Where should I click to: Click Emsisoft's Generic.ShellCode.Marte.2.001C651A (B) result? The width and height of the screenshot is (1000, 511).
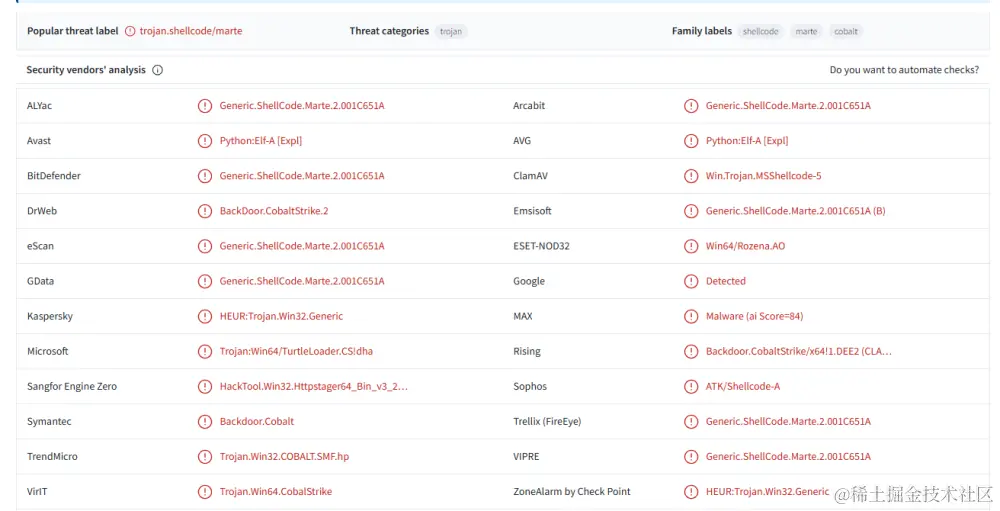[795, 211]
